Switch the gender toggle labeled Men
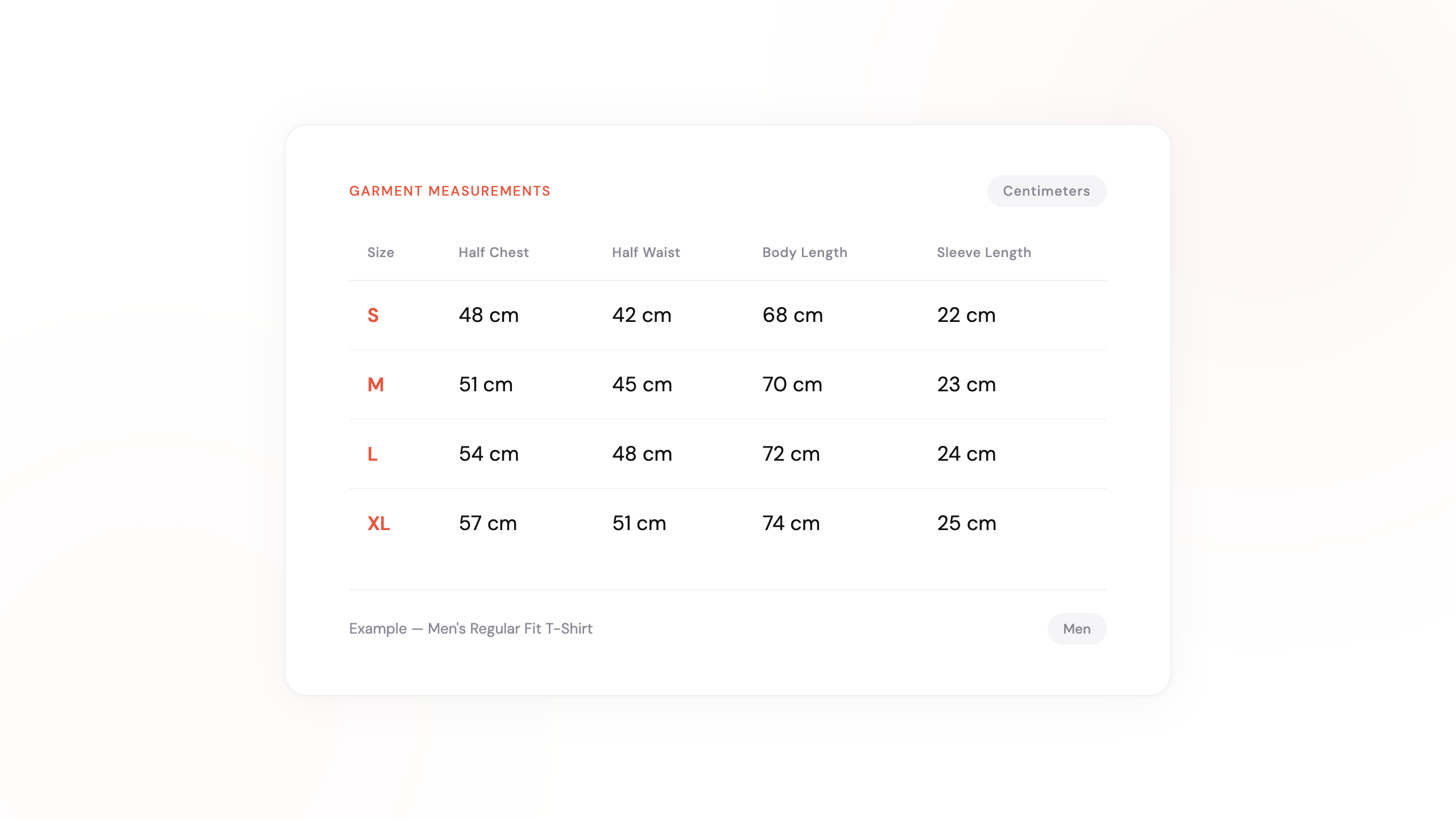The width and height of the screenshot is (1456, 819). click(1077, 629)
